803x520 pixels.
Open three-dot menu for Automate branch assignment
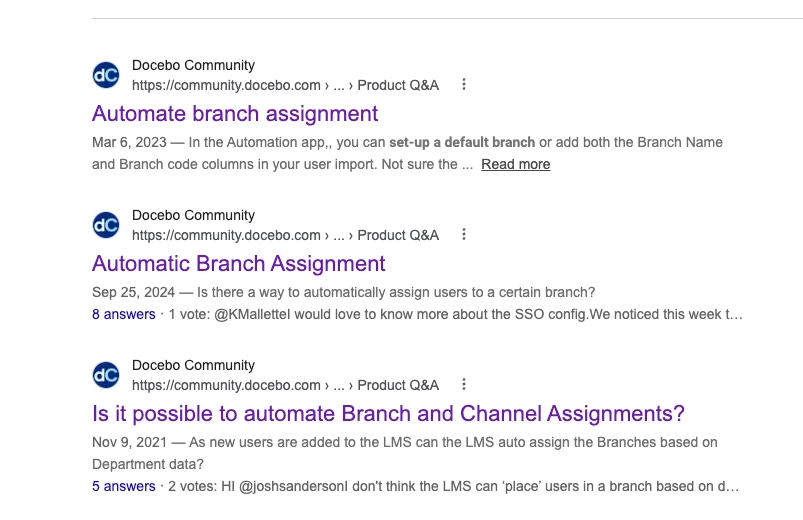coord(464,85)
